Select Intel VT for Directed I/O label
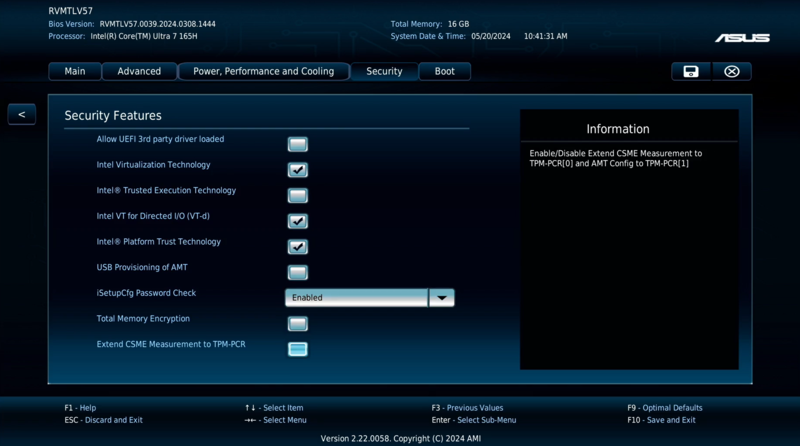The height and width of the screenshot is (446, 800). pos(153,216)
